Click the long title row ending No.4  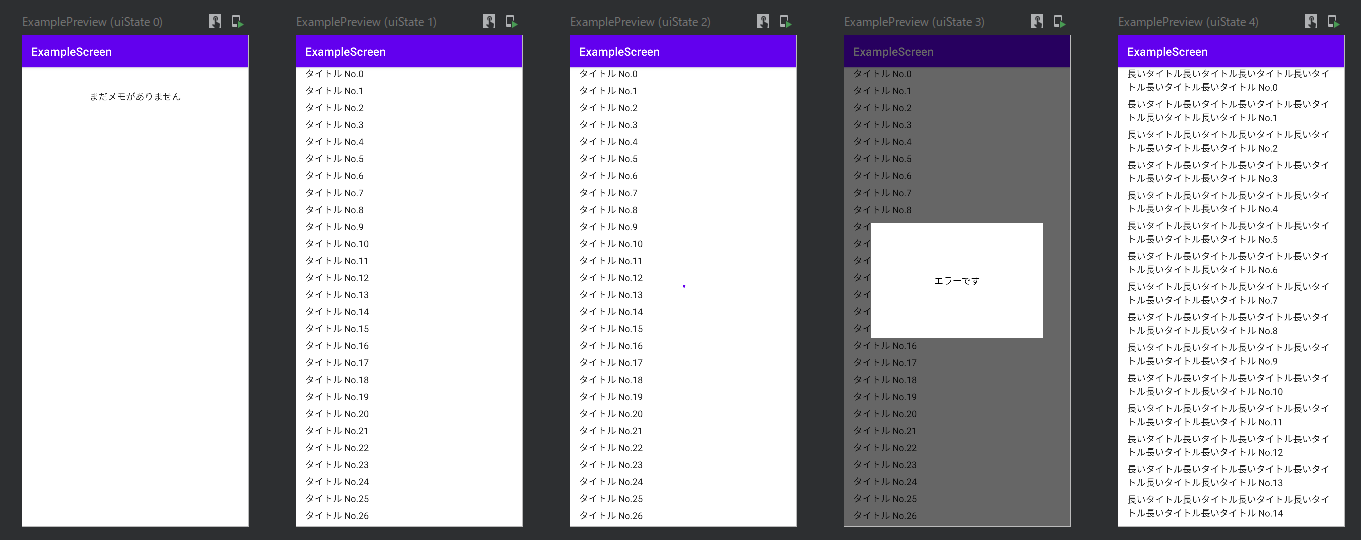tap(1231, 203)
